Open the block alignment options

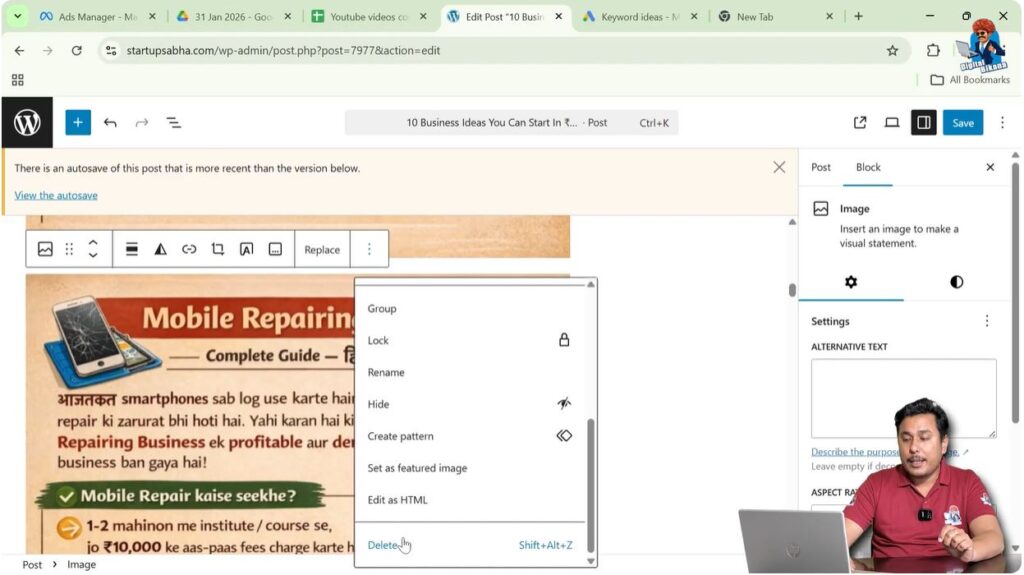[x=131, y=249]
